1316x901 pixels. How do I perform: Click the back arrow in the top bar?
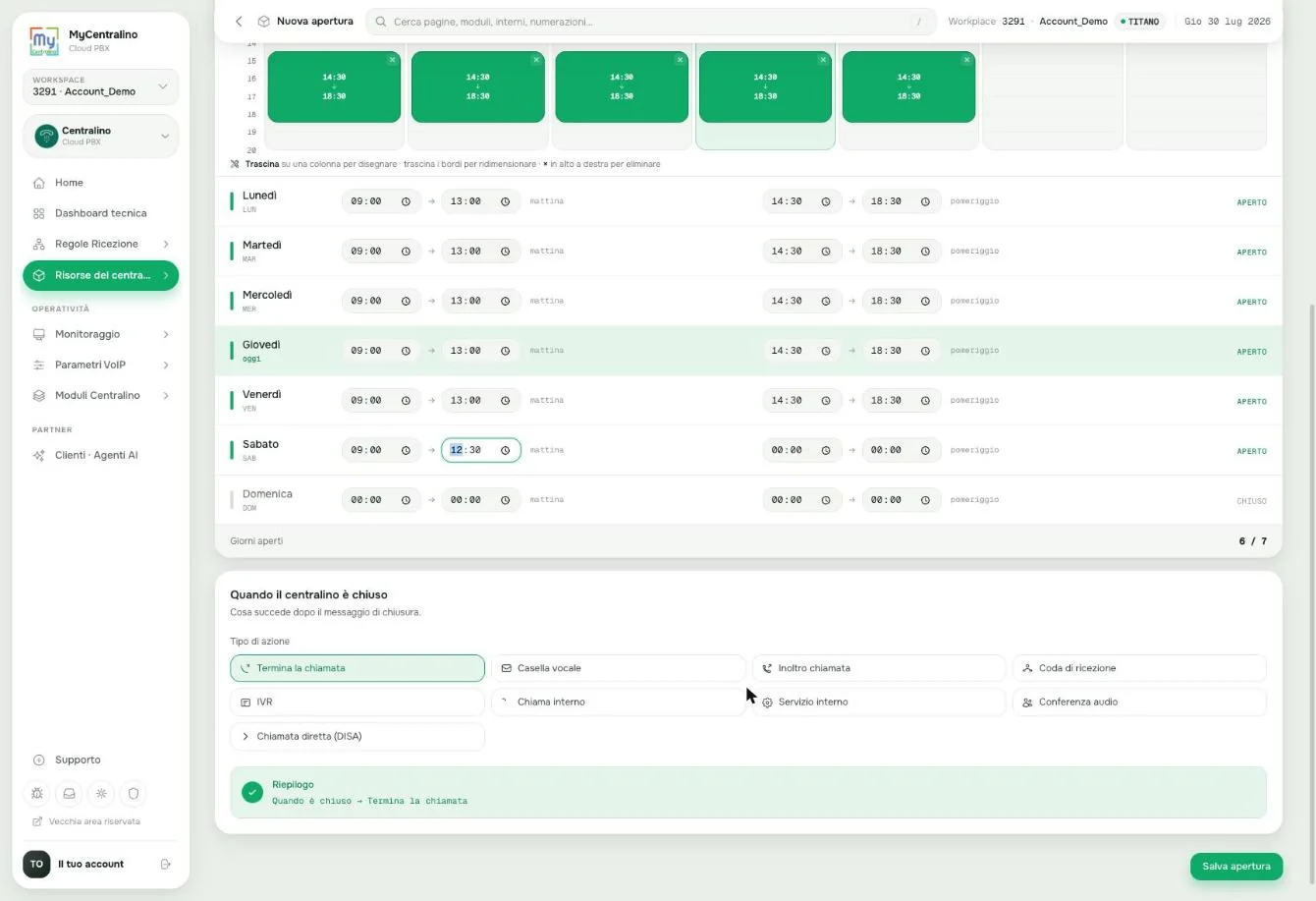(x=239, y=22)
